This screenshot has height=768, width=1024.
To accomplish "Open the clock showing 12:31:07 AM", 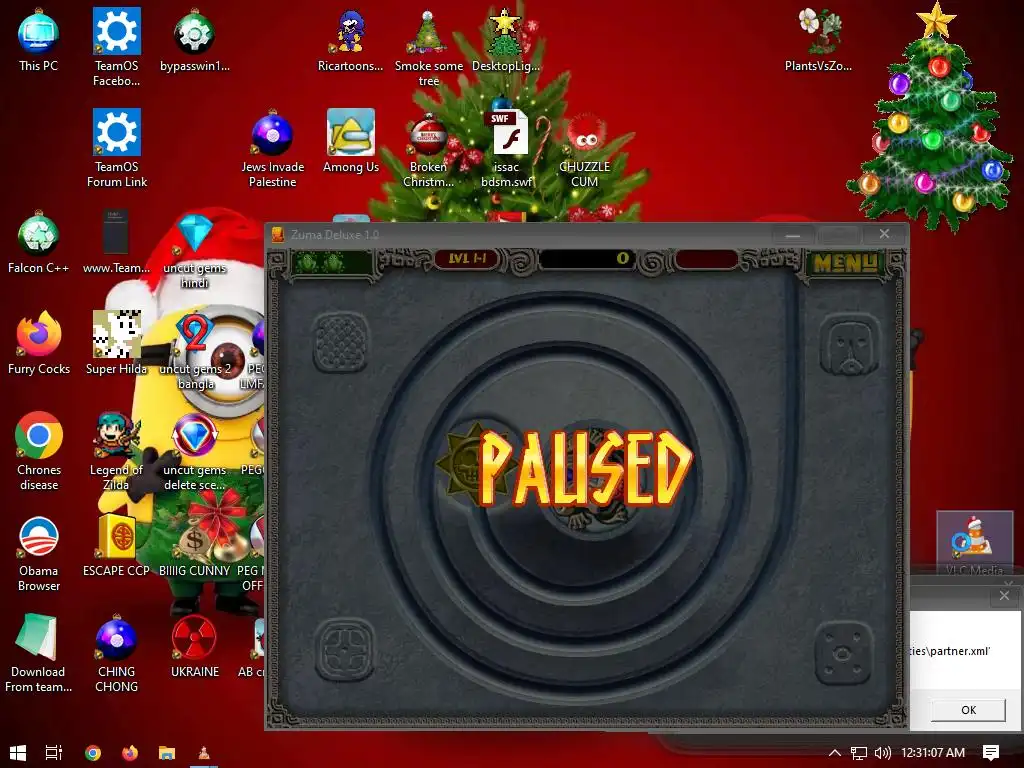I will pyautogui.click(x=933, y=752).
